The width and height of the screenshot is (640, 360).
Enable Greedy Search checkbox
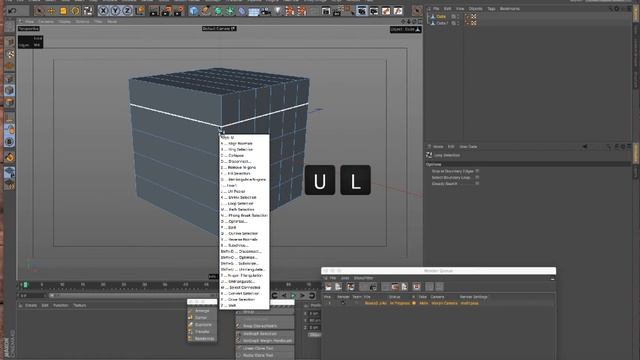[477, 184]
